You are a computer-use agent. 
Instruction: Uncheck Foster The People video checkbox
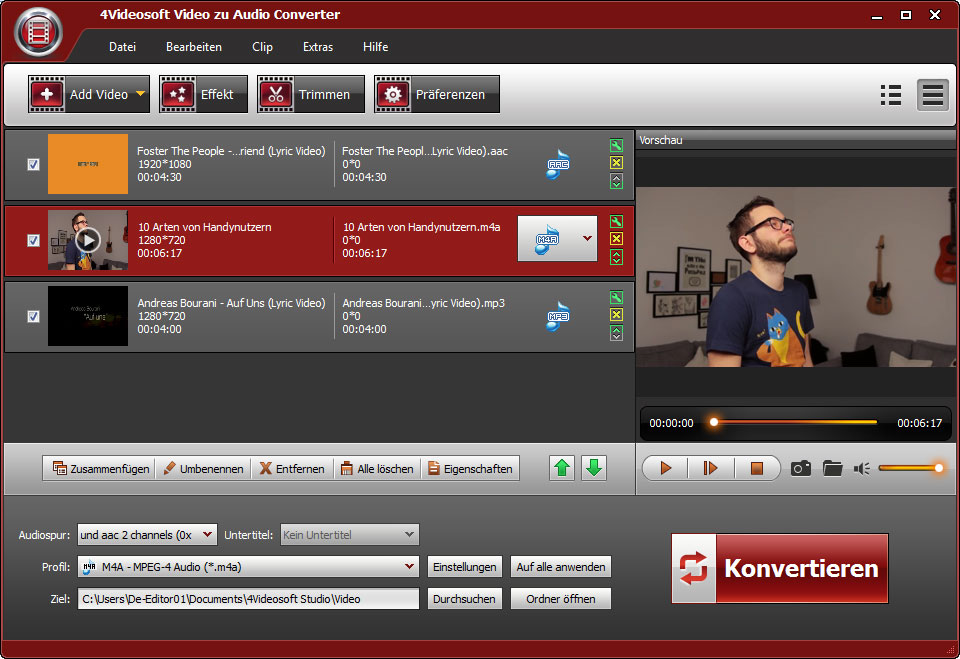34,164
